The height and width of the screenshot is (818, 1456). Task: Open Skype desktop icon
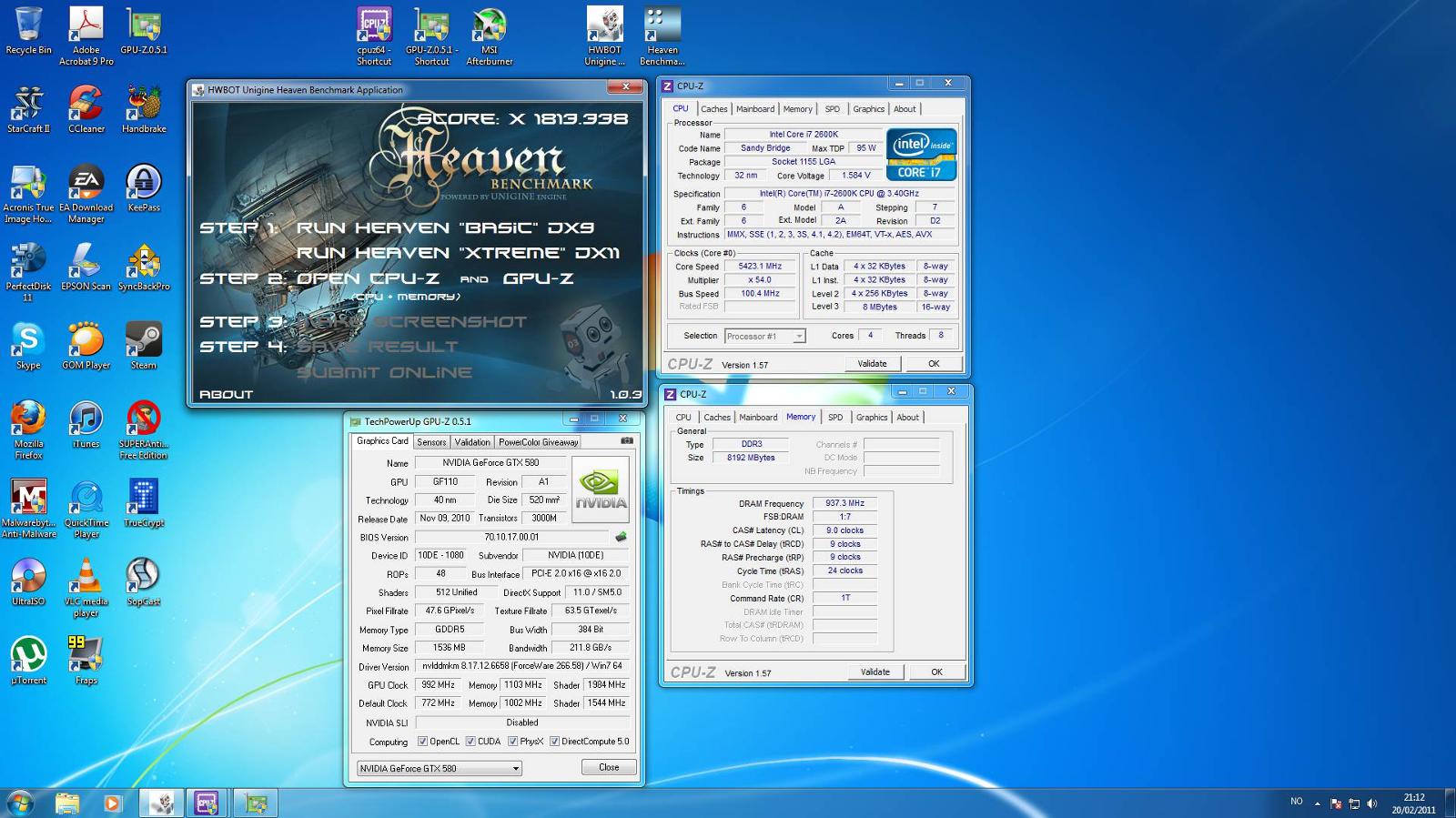click(x=28, y=346)
